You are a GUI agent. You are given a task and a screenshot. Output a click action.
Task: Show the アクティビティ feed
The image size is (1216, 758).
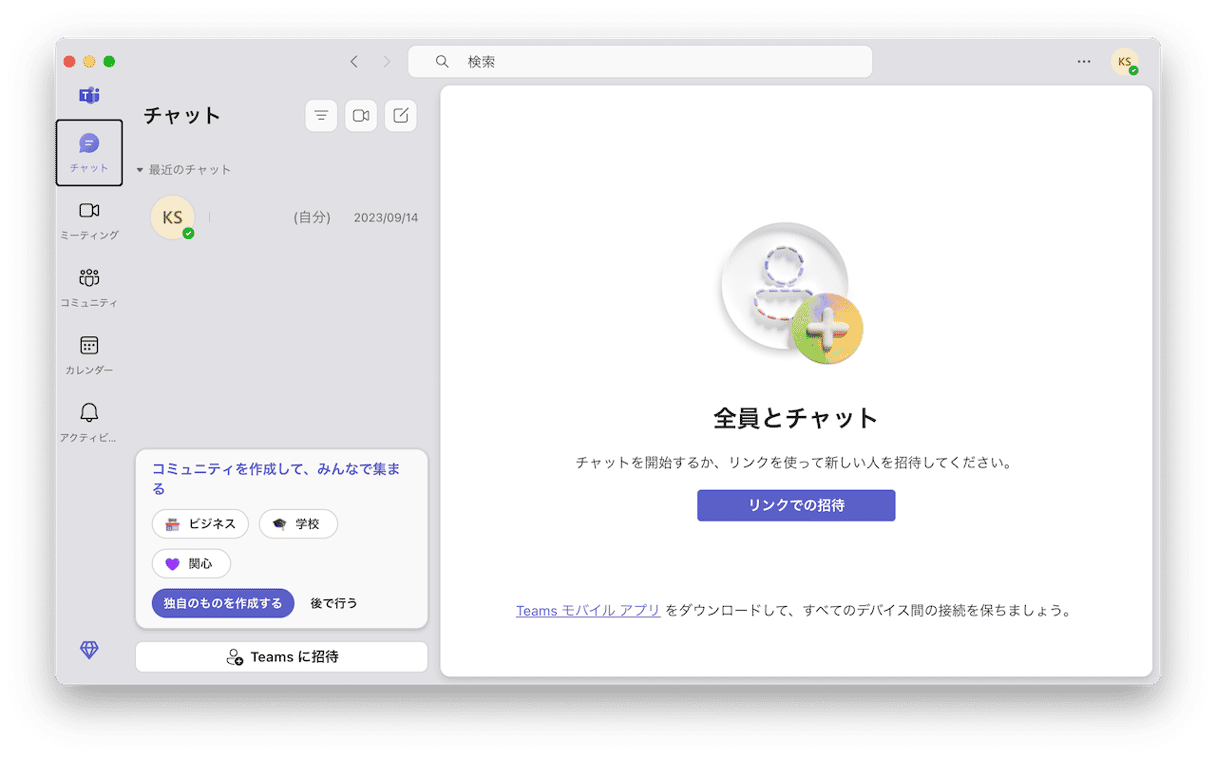pyautogui.click(x=89, y=421)
